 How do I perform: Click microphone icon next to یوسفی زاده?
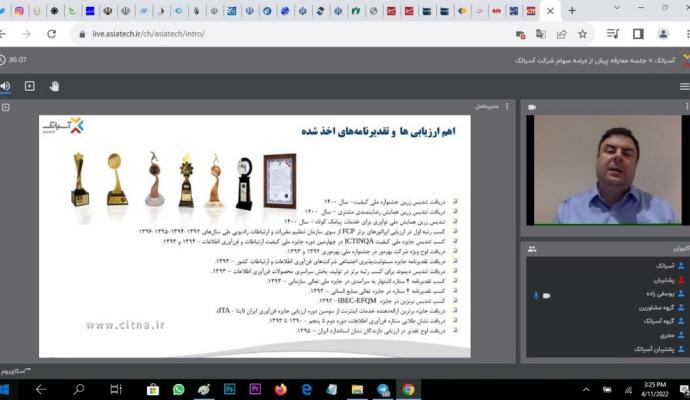(535, 295)
